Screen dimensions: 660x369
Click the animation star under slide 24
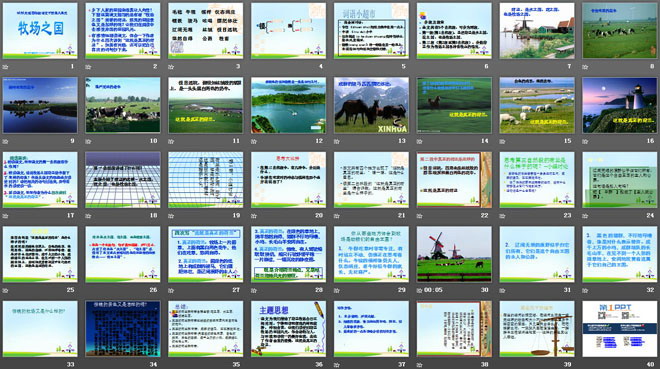click(x=585, y=216)
